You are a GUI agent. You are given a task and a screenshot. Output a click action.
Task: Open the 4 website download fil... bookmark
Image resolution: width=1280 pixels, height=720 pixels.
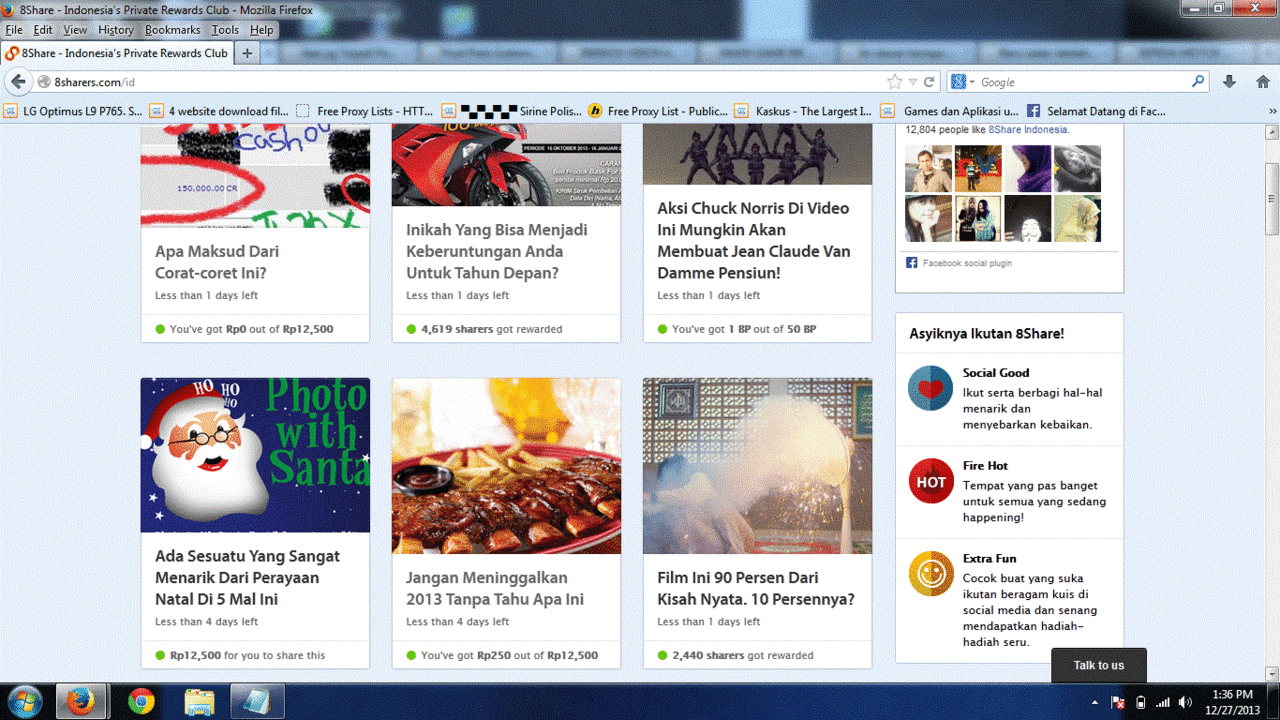(x=219, y=111)
